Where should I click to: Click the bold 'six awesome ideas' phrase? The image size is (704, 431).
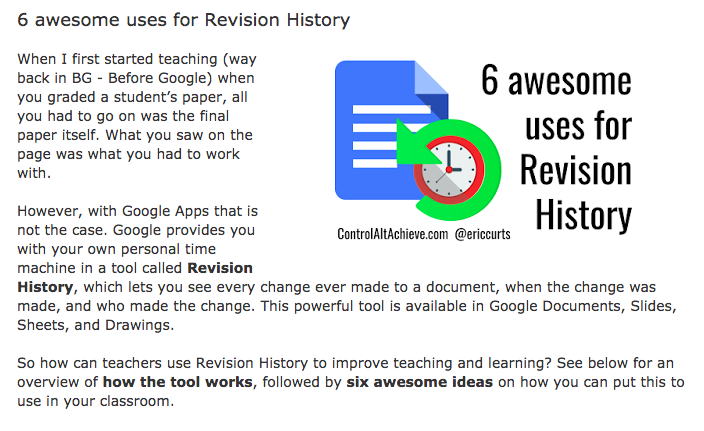point(419,382)
